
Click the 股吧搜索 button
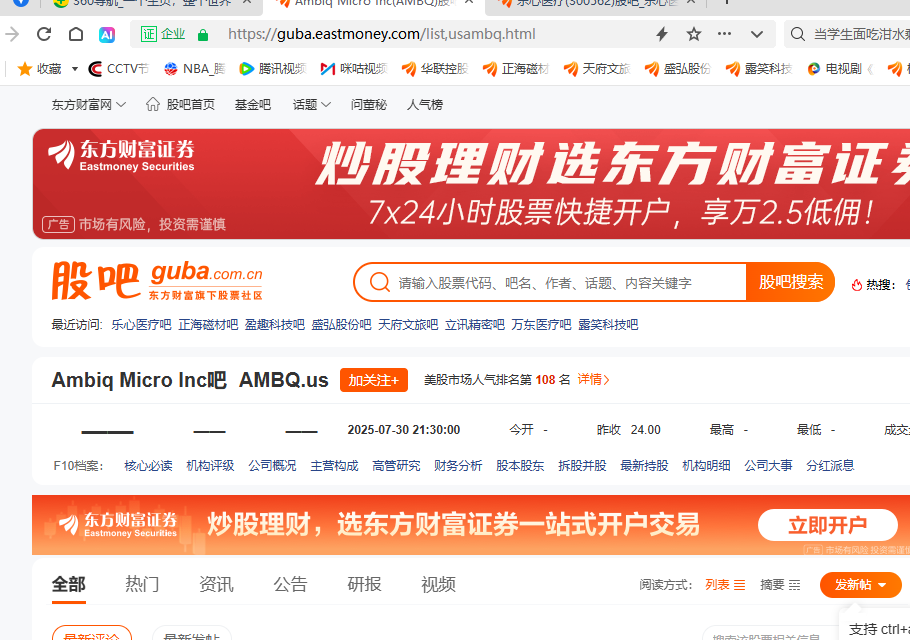pyautogui.click(x=790, y=282)
